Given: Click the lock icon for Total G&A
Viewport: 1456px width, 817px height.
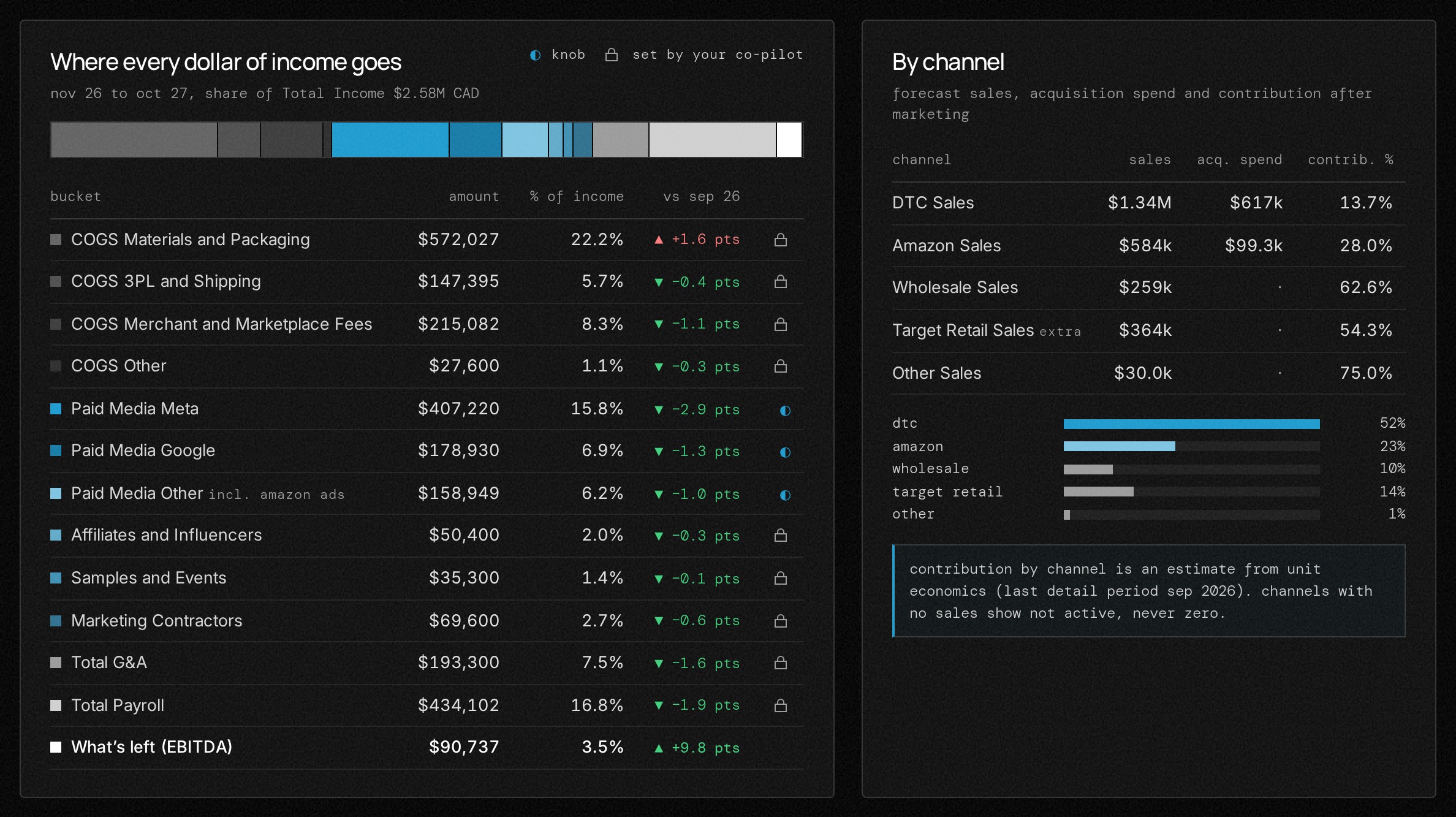Looking at the screenshot, I should click(x=780, y=663).
